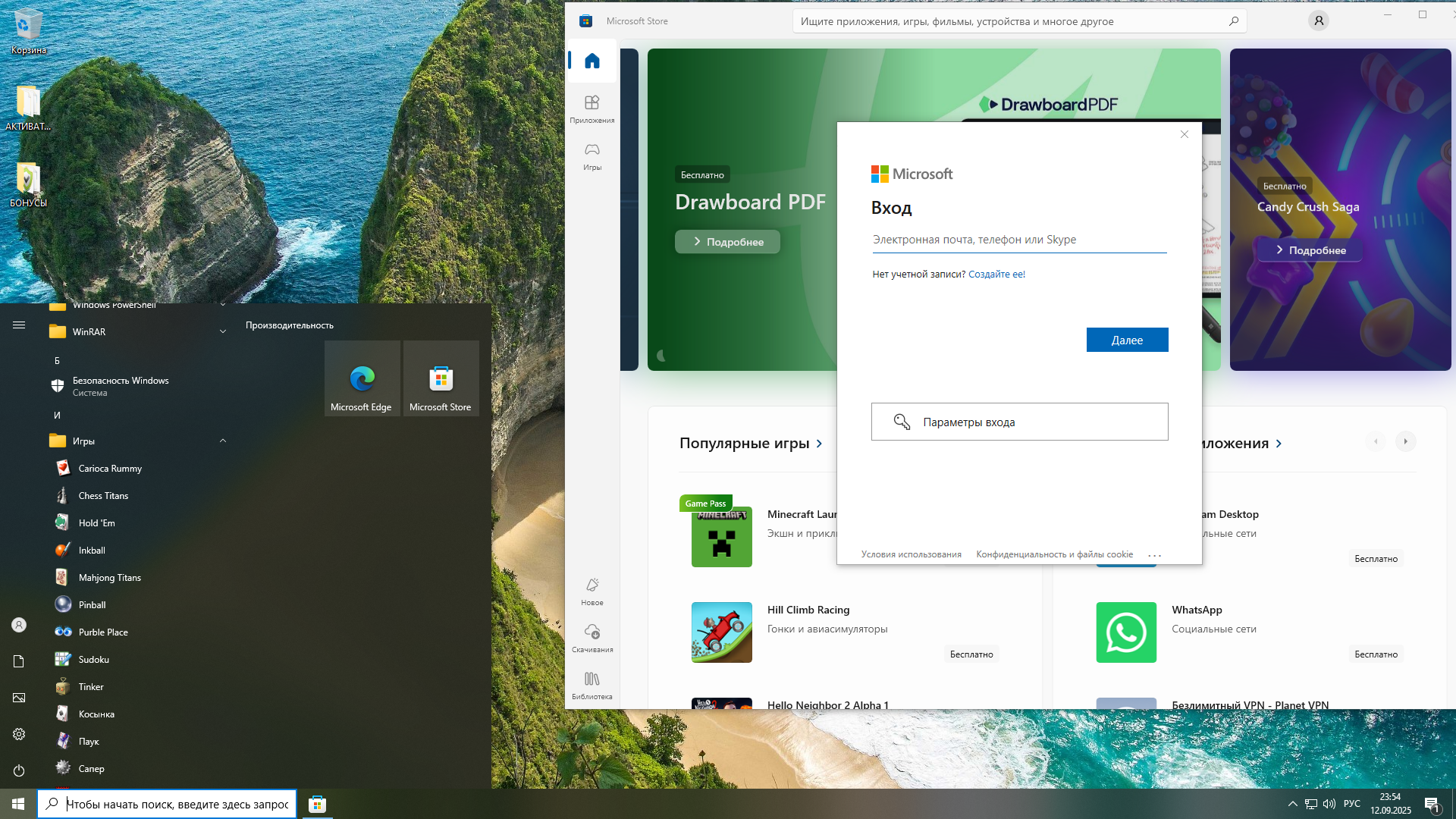The width and height of the screenshot is (1456, 819).
Task: Open Библиотека in Store sidebar
Action: [592, 686]
